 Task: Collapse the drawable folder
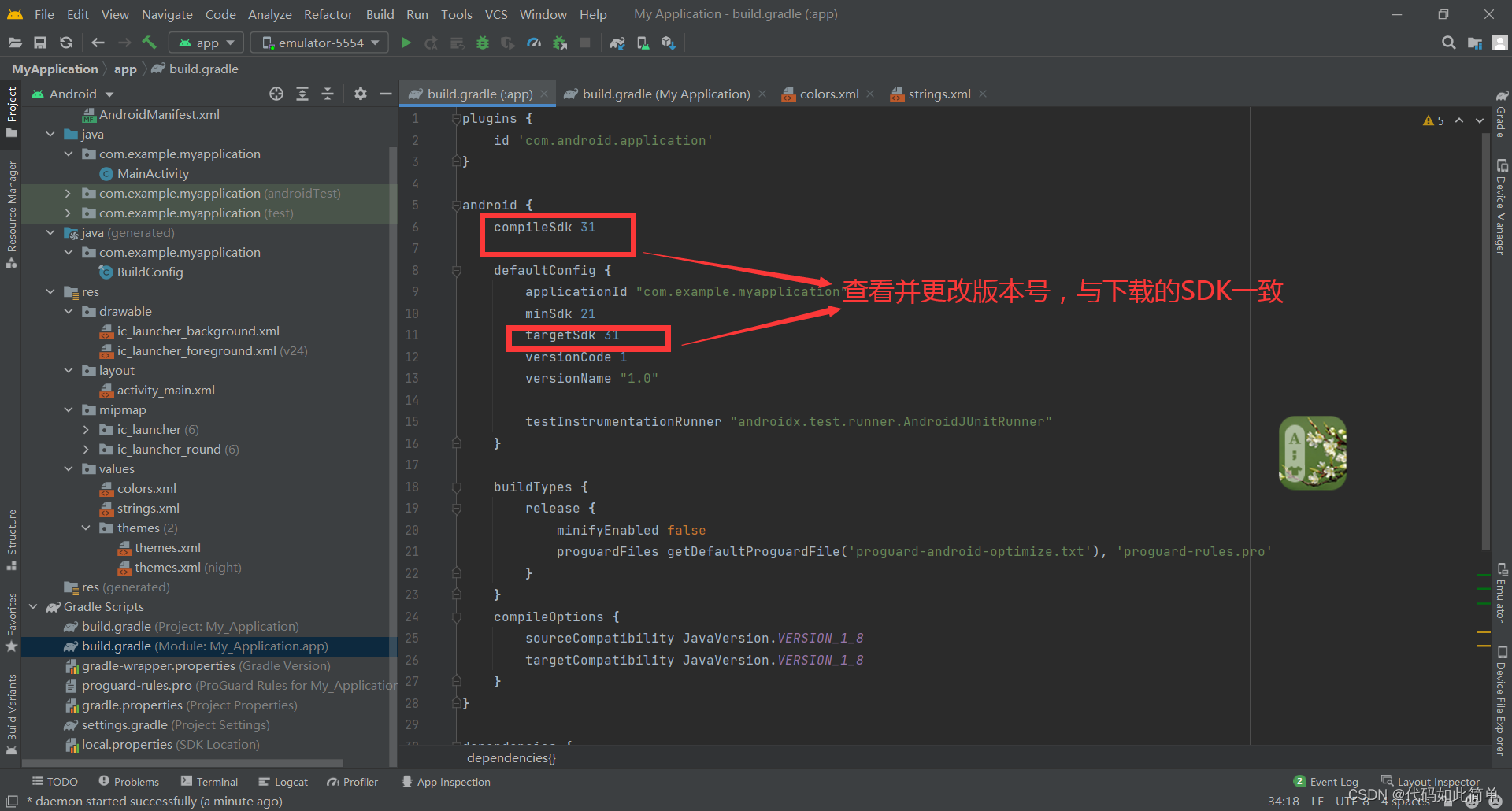coord(68,311)
